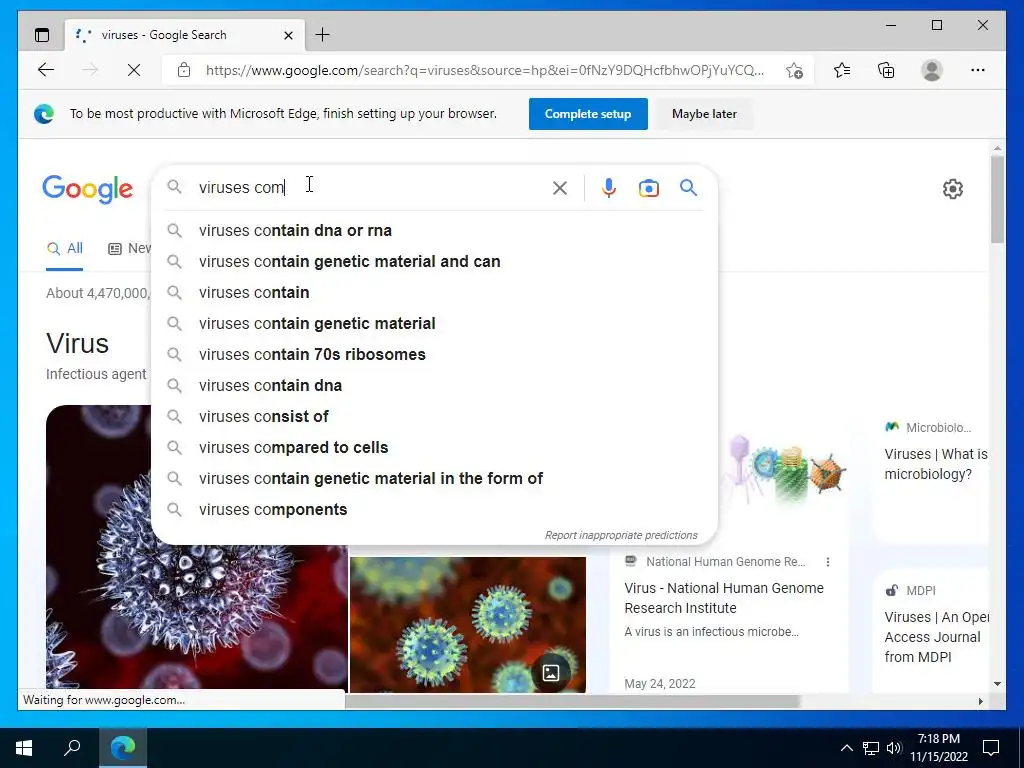
Task: Click the horizontal scrollbar thumb
Action: [572, 701]
